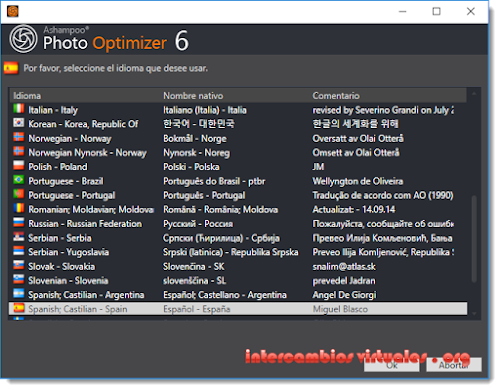Click the Slovenia flag icon
500x390 pixels.
[x=19, y=279]
